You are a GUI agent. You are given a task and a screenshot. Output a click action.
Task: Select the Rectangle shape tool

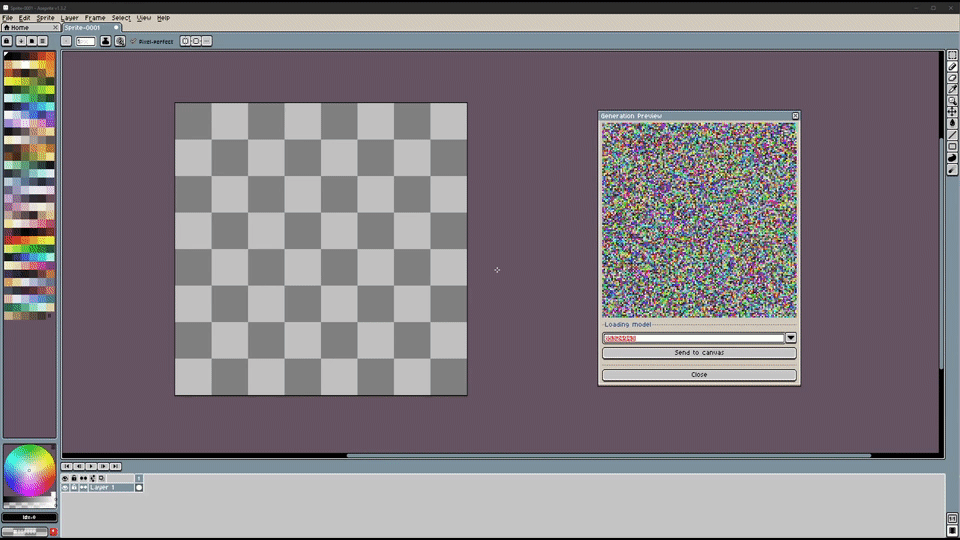tap(952, 147)
